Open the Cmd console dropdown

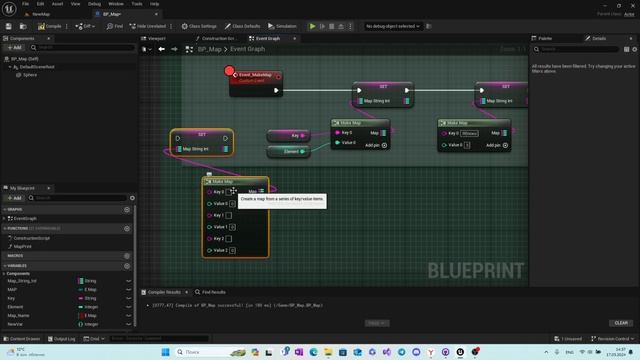tap(94, 339)
